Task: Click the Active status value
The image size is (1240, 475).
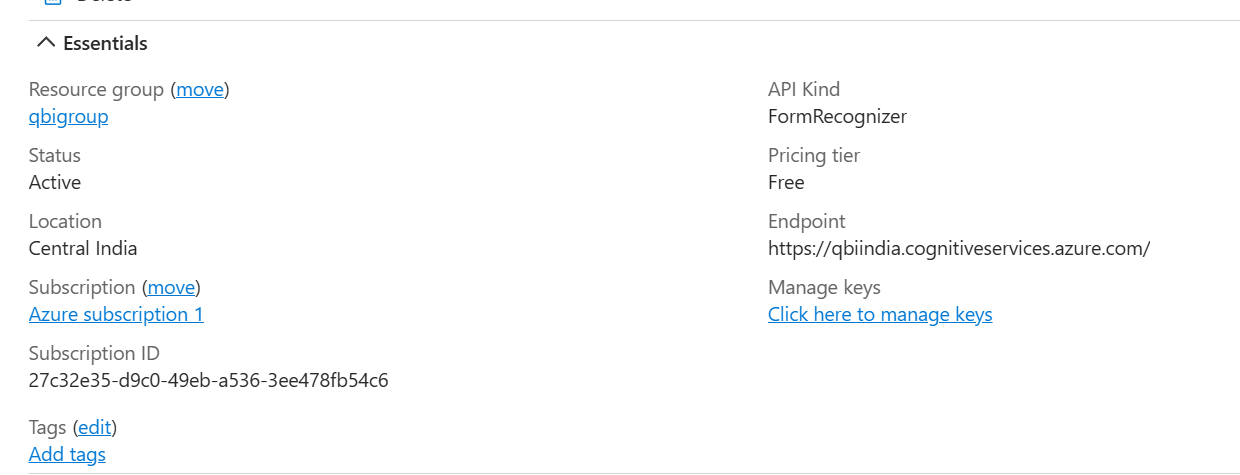Action: pyautogui.click(x=55, y=182)
